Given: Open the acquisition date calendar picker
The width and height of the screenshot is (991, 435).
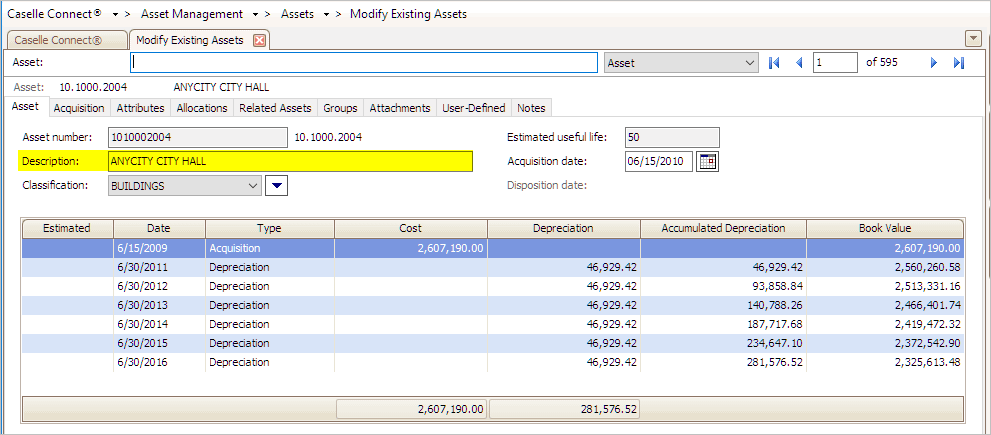Looking at the screenshot, I should click(708, 161).
